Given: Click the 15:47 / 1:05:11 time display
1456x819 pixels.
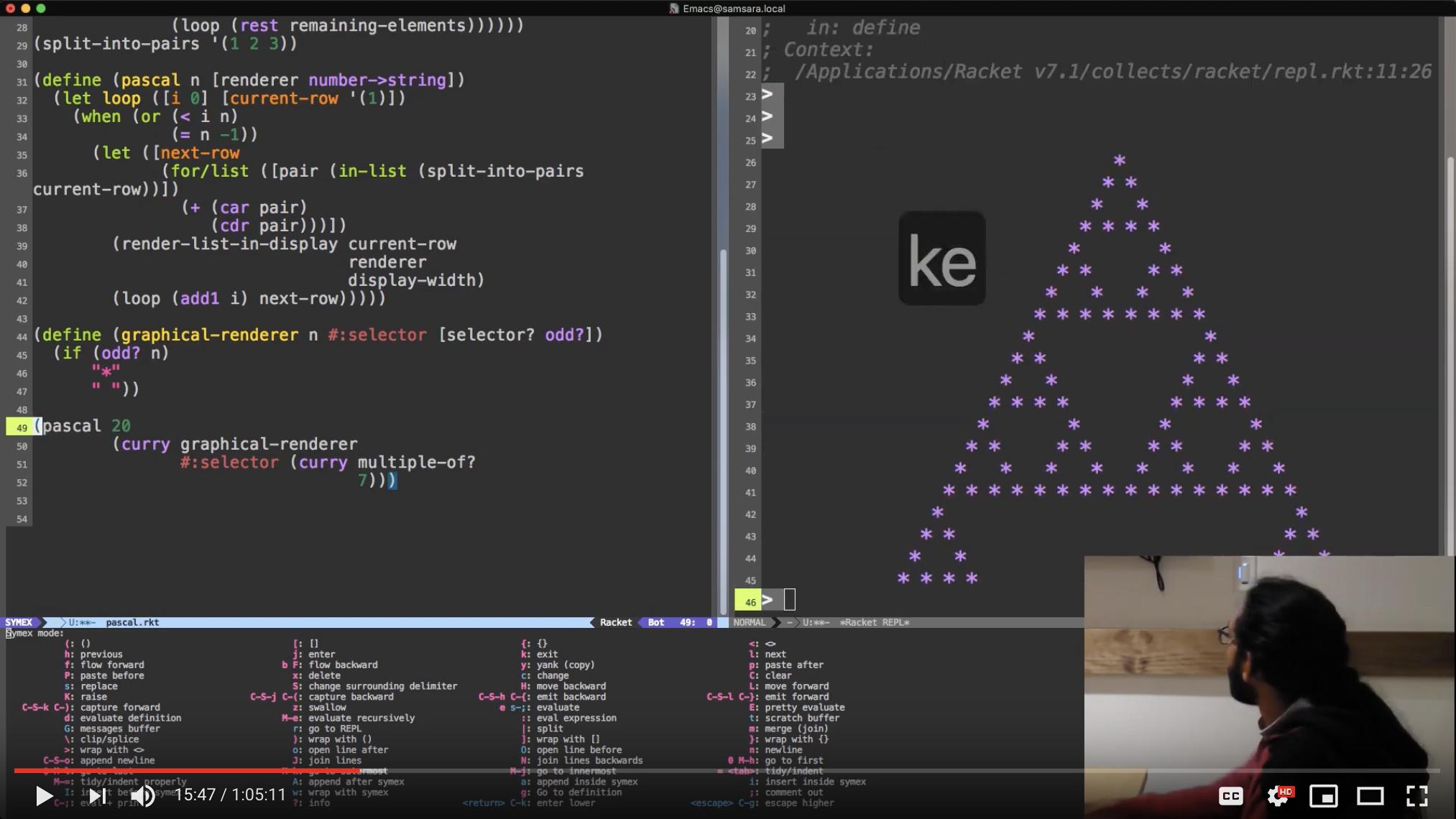Looking at the screenshot, I should click(230, 795).
